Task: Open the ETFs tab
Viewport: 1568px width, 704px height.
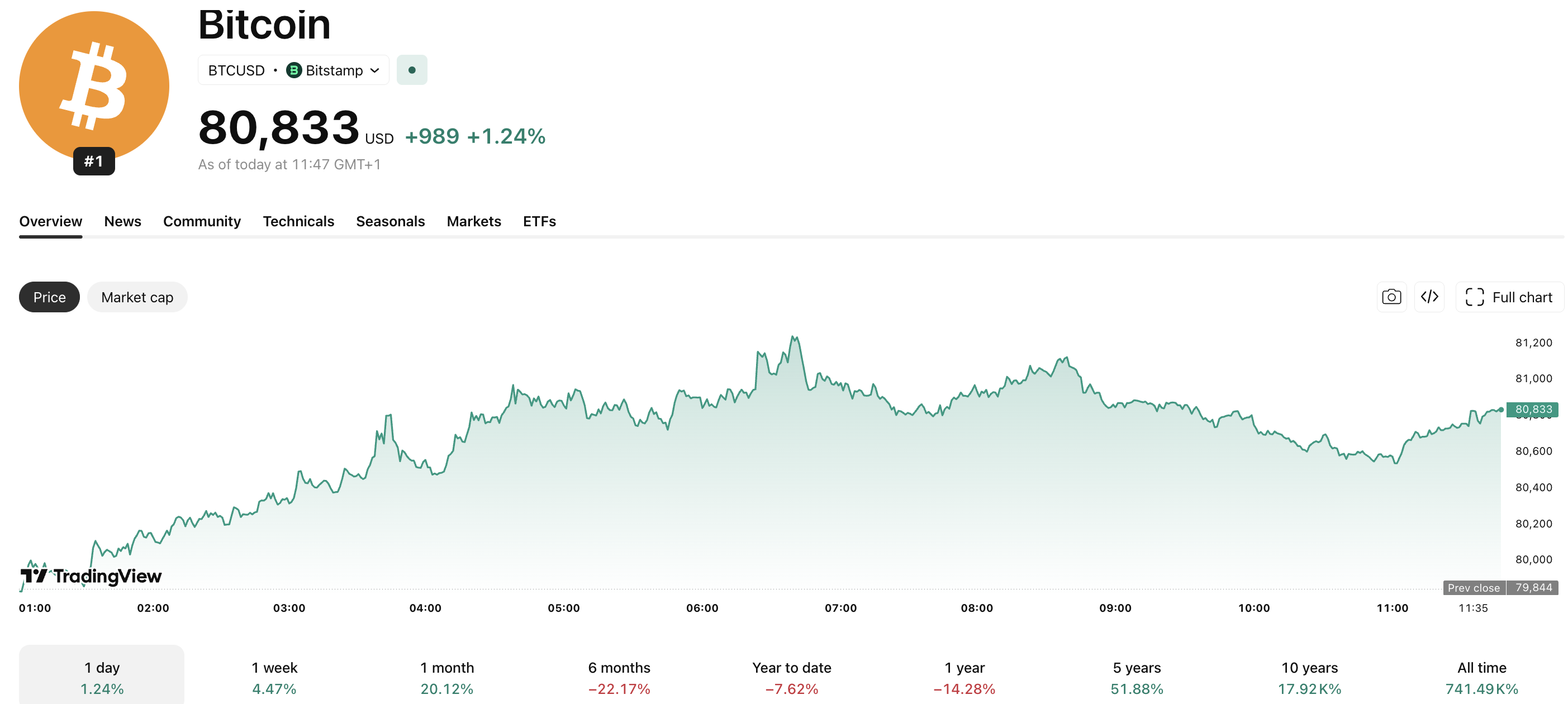Action: [539, 221]
